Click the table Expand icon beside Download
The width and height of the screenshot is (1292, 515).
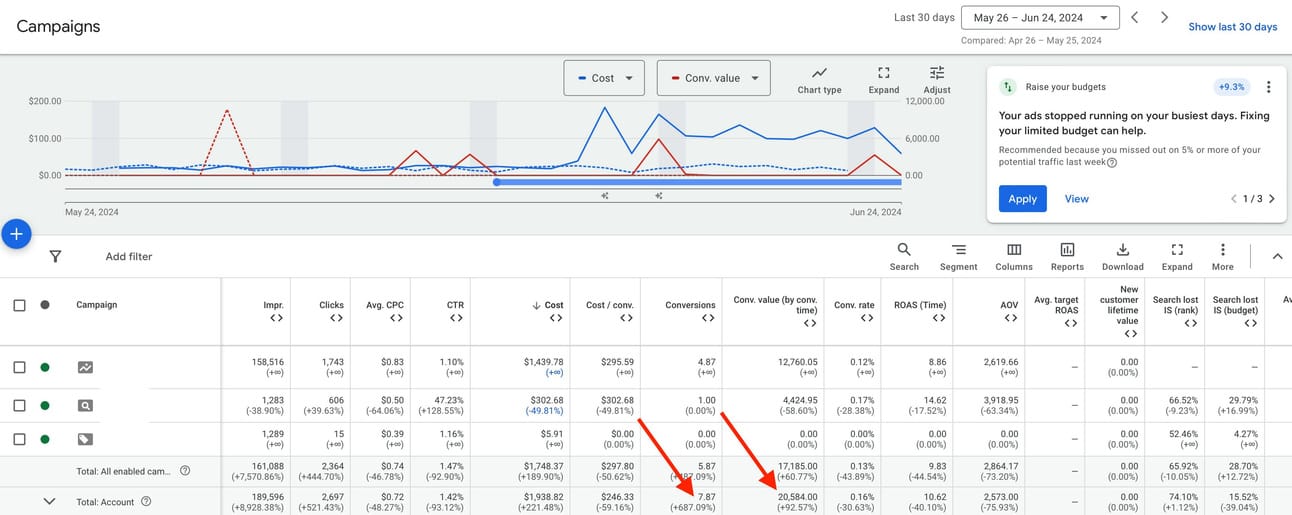[1177, 257]
